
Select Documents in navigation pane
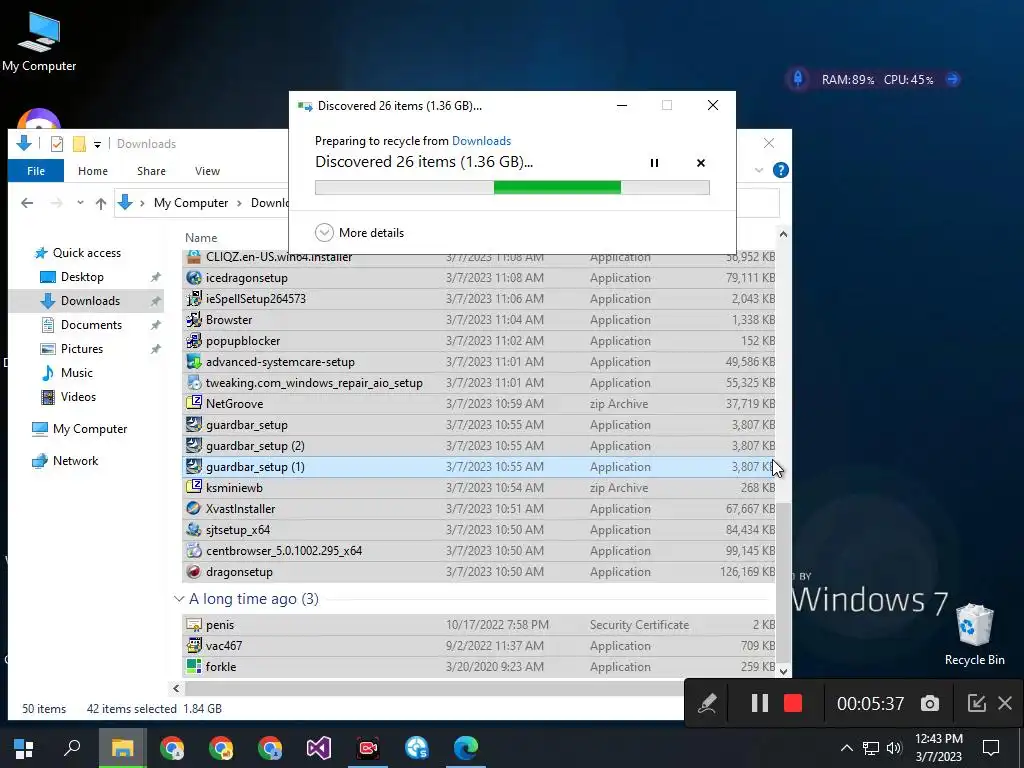pyautogui.click(x=82, y=325)
